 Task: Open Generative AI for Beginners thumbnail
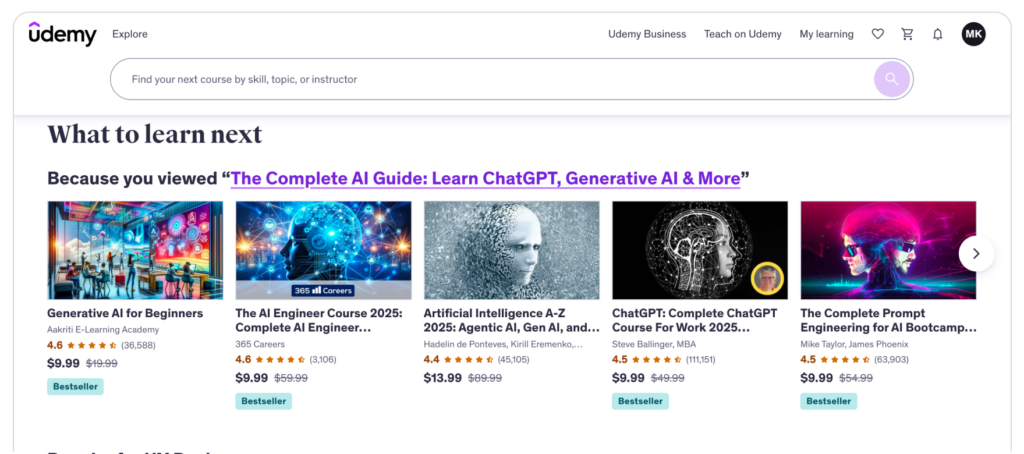click(x=135, y=250)
